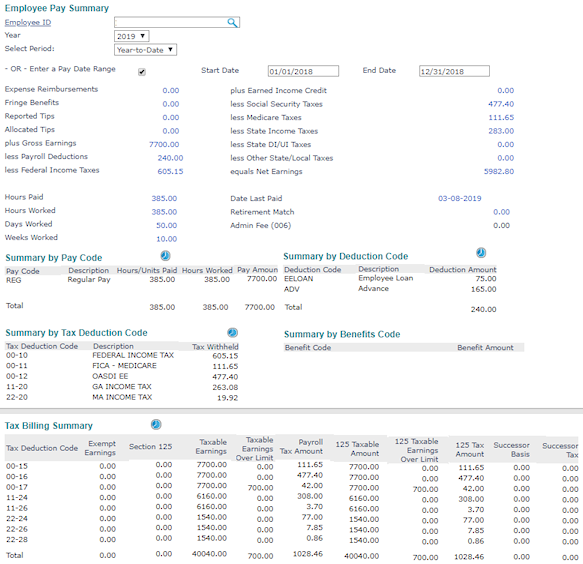Click the Section 125 column header
The width and height of the screenshot is (583, 564).
[x=151, y=447]
